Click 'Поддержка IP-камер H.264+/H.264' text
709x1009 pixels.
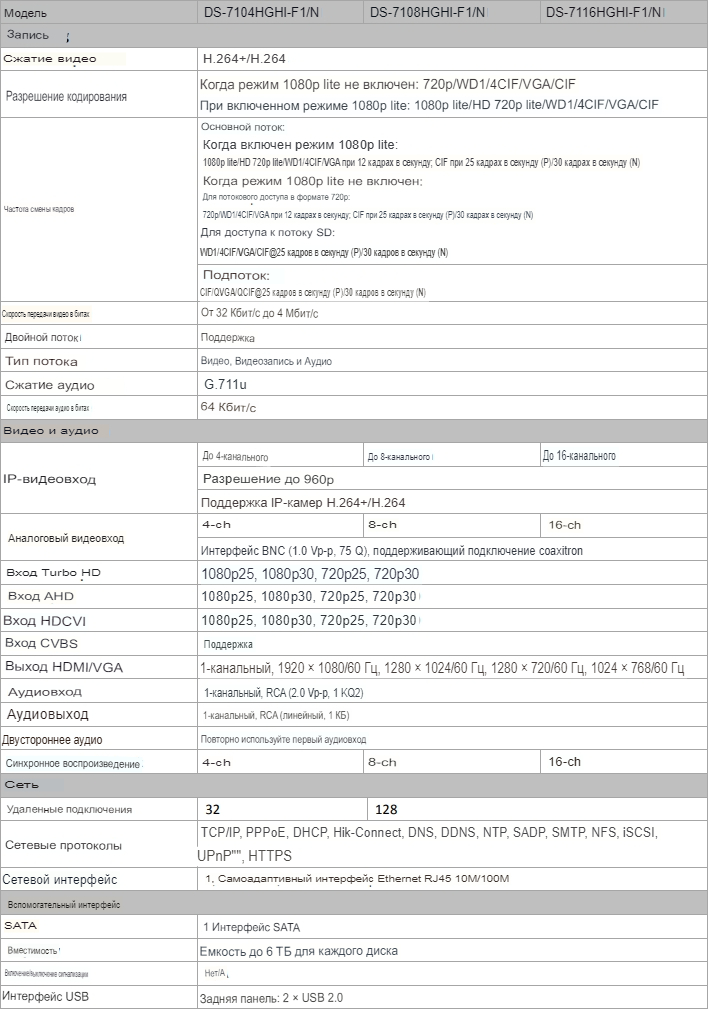303,503
